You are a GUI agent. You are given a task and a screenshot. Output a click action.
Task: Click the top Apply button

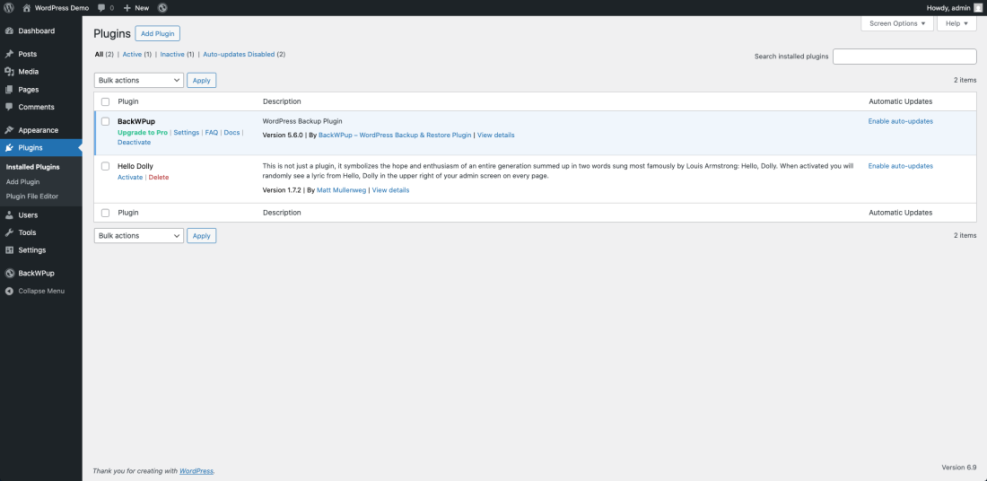coord(201,80)
